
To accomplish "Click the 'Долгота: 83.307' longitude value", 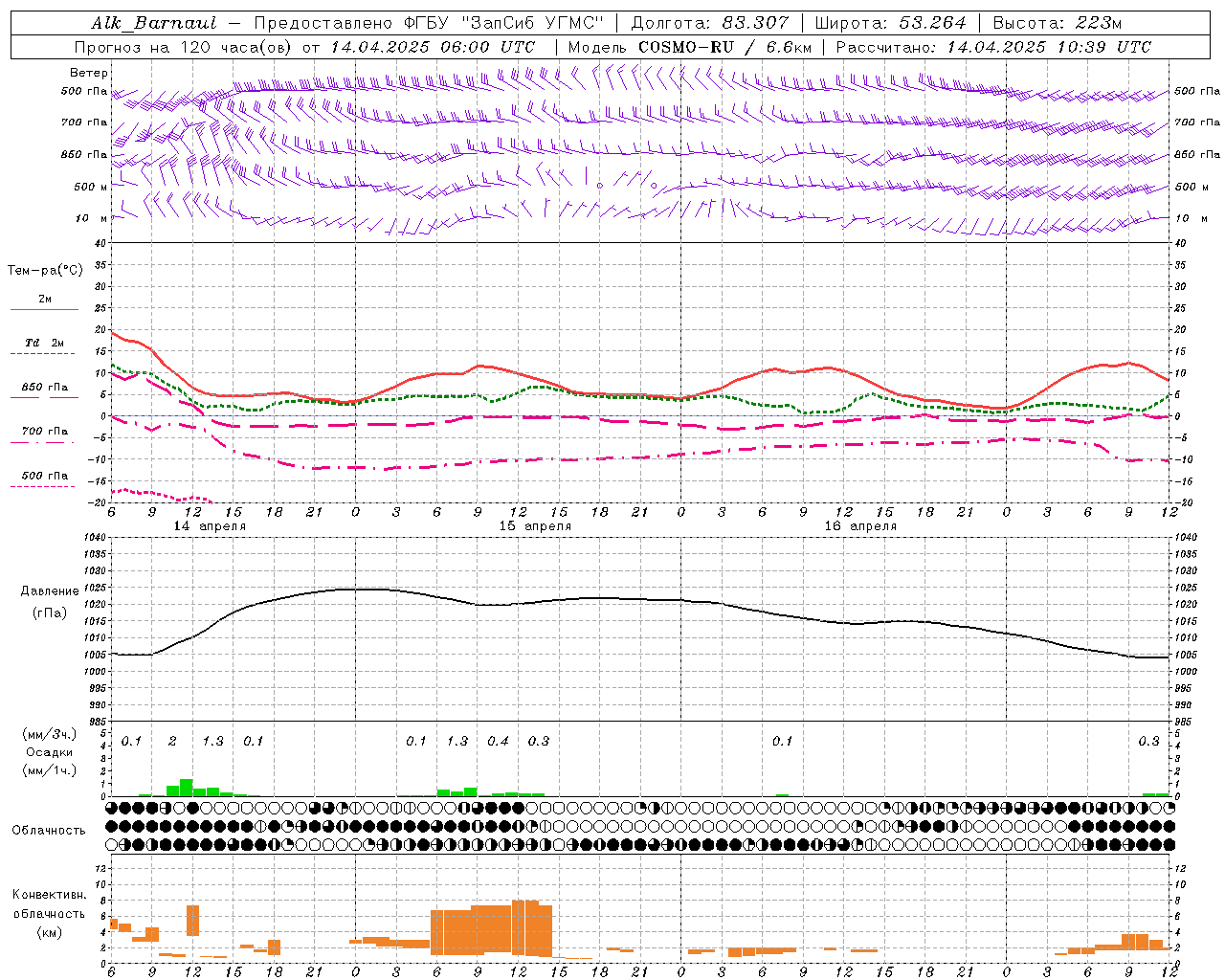I will [709, 23].
